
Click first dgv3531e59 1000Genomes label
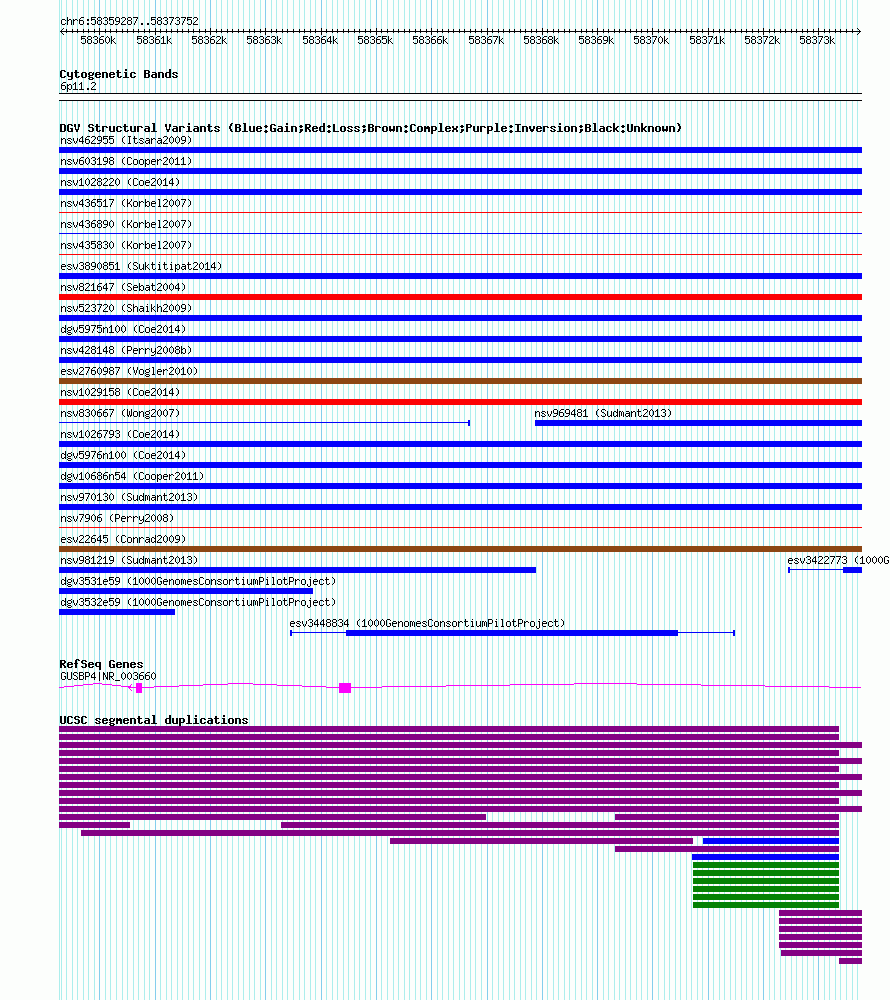tap(198, 582)
